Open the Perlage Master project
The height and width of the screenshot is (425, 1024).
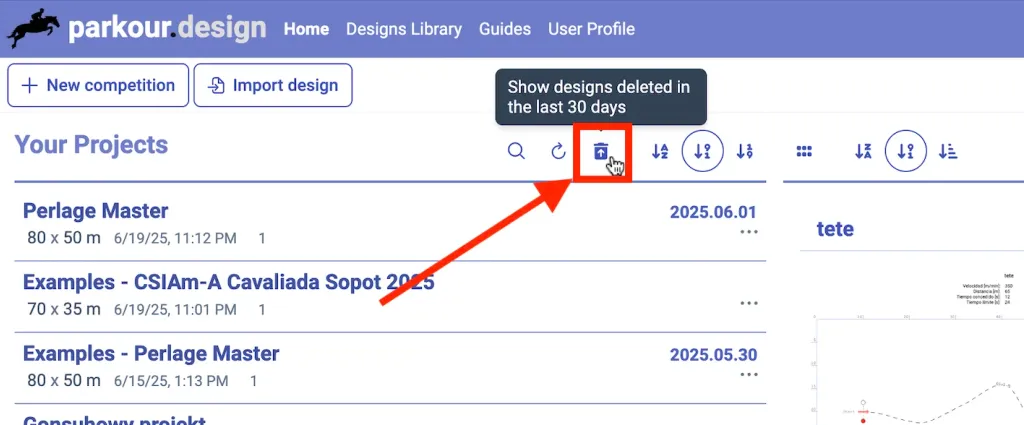[96, 211]
